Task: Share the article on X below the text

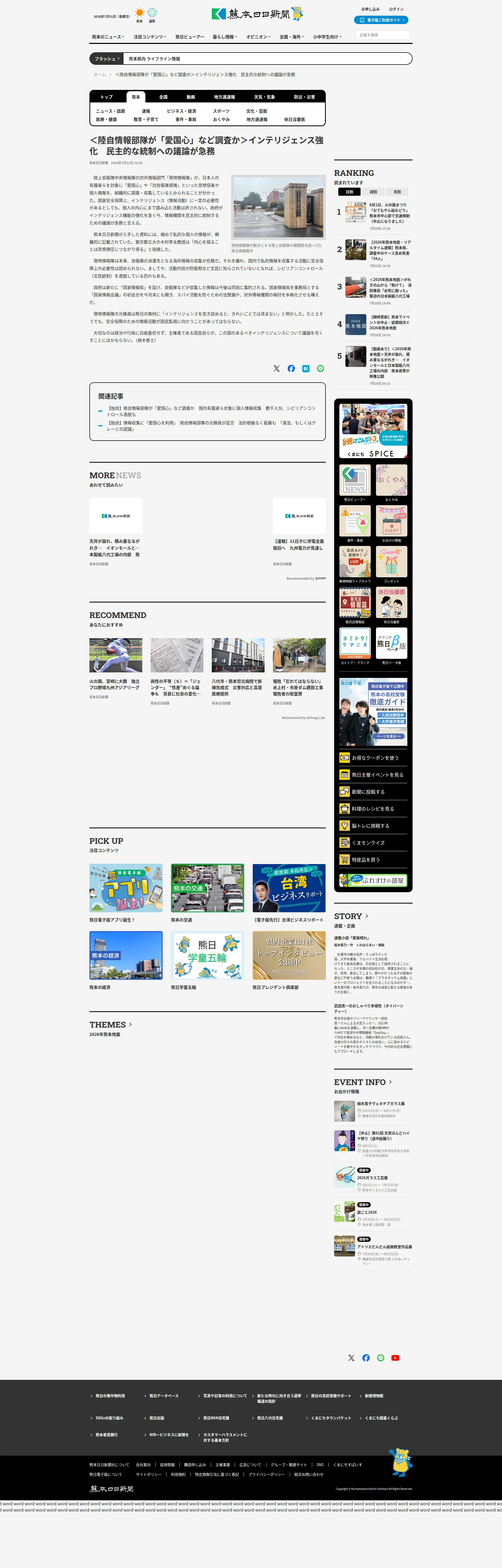Action: coord(277,368)
